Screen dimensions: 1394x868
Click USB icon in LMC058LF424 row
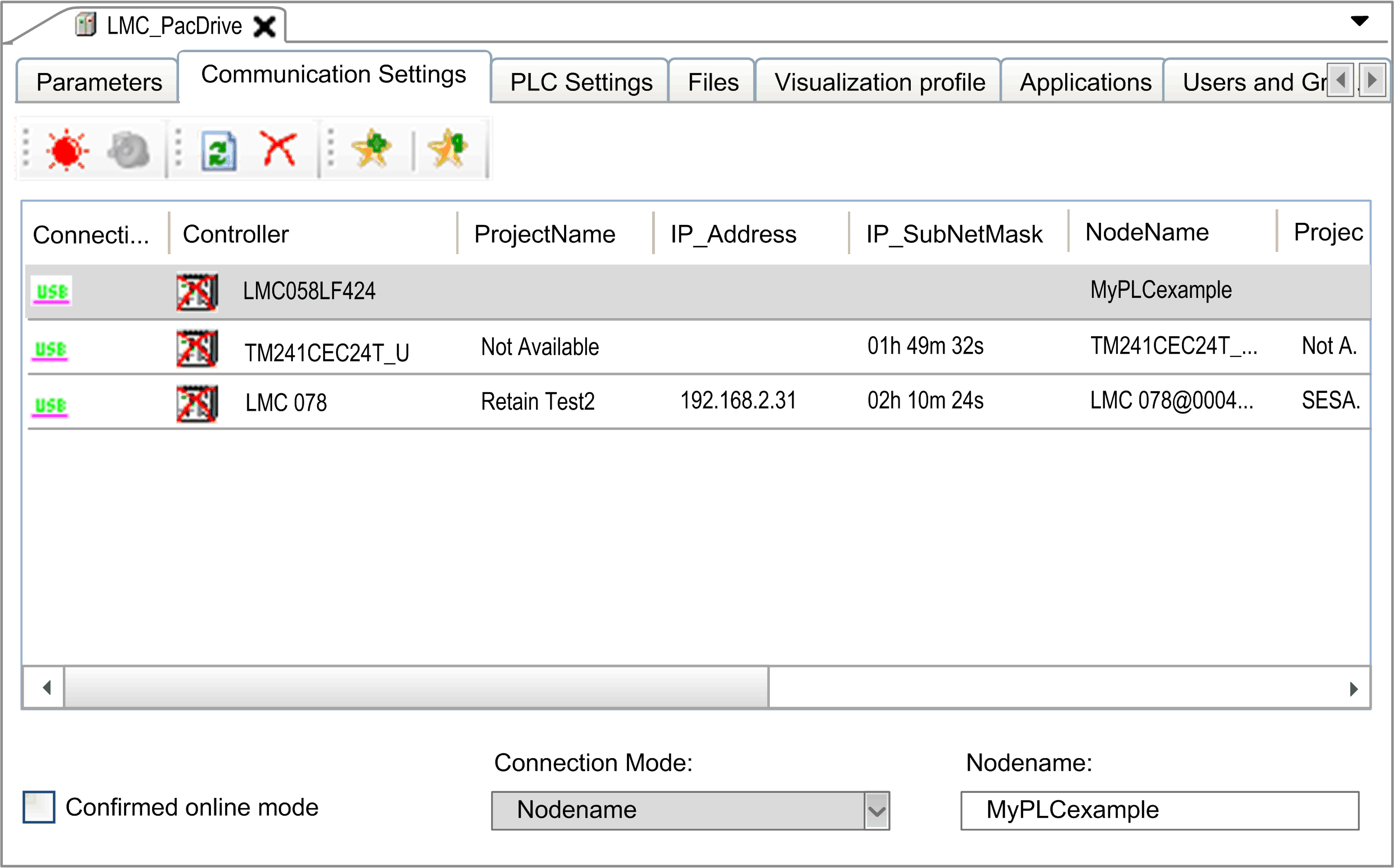(52, 292)
